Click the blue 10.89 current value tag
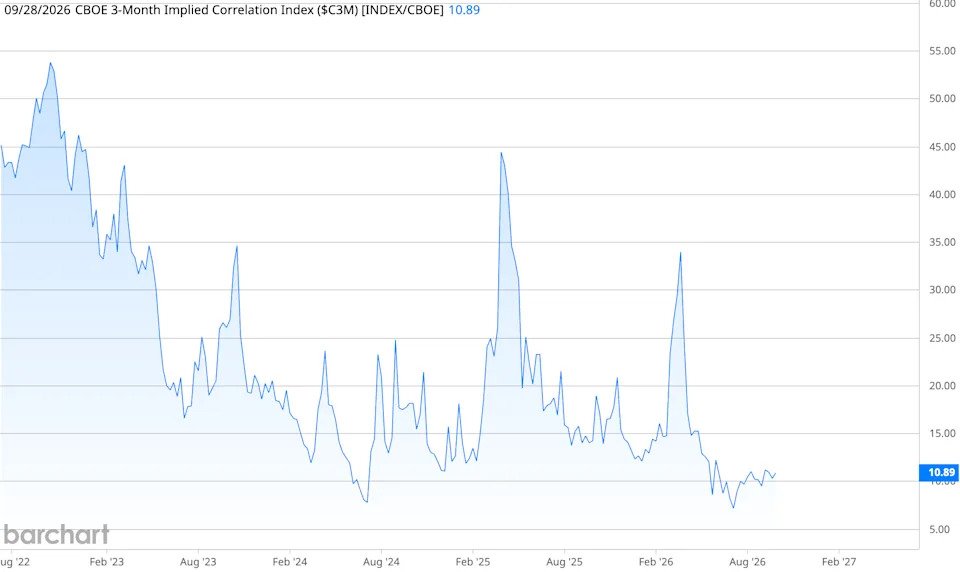The width and height of the screenshot is (960, 572). point(940,472)
